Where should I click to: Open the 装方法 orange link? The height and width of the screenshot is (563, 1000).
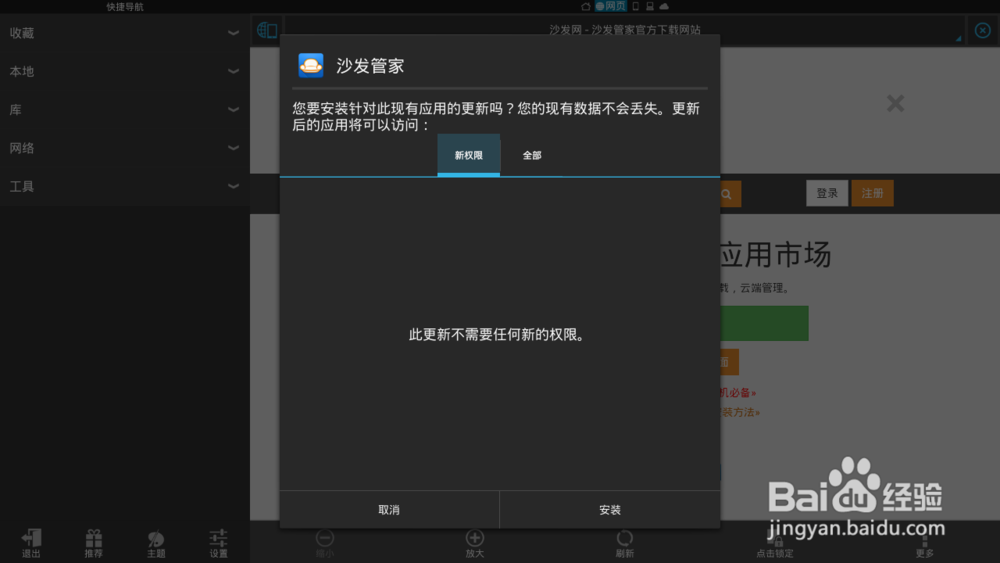click(x=740, y=413)
